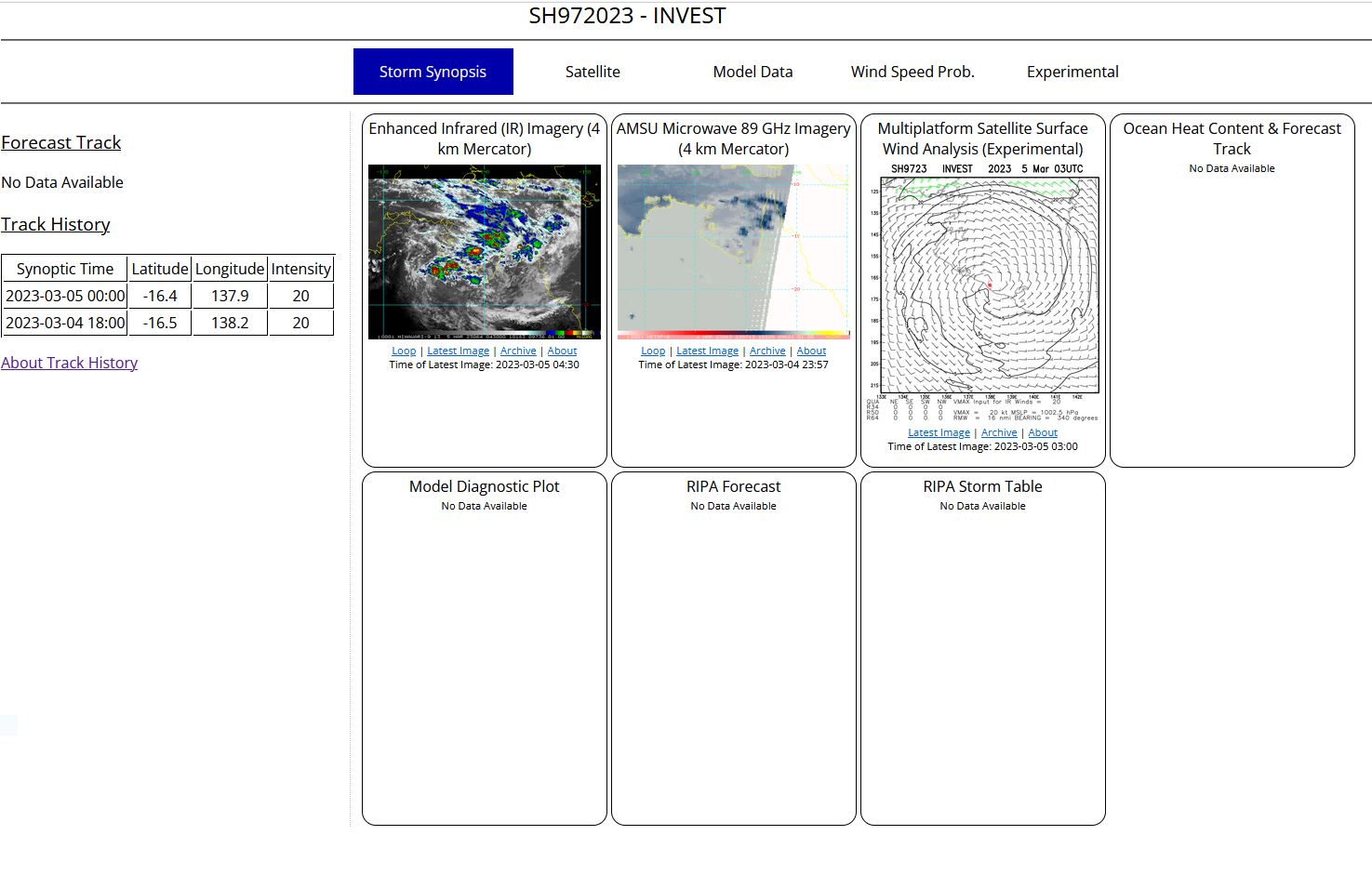The image size is (1372, 875).
Task: Open Latest Image for Surface Wind Analysis
Action: [939, 432]
